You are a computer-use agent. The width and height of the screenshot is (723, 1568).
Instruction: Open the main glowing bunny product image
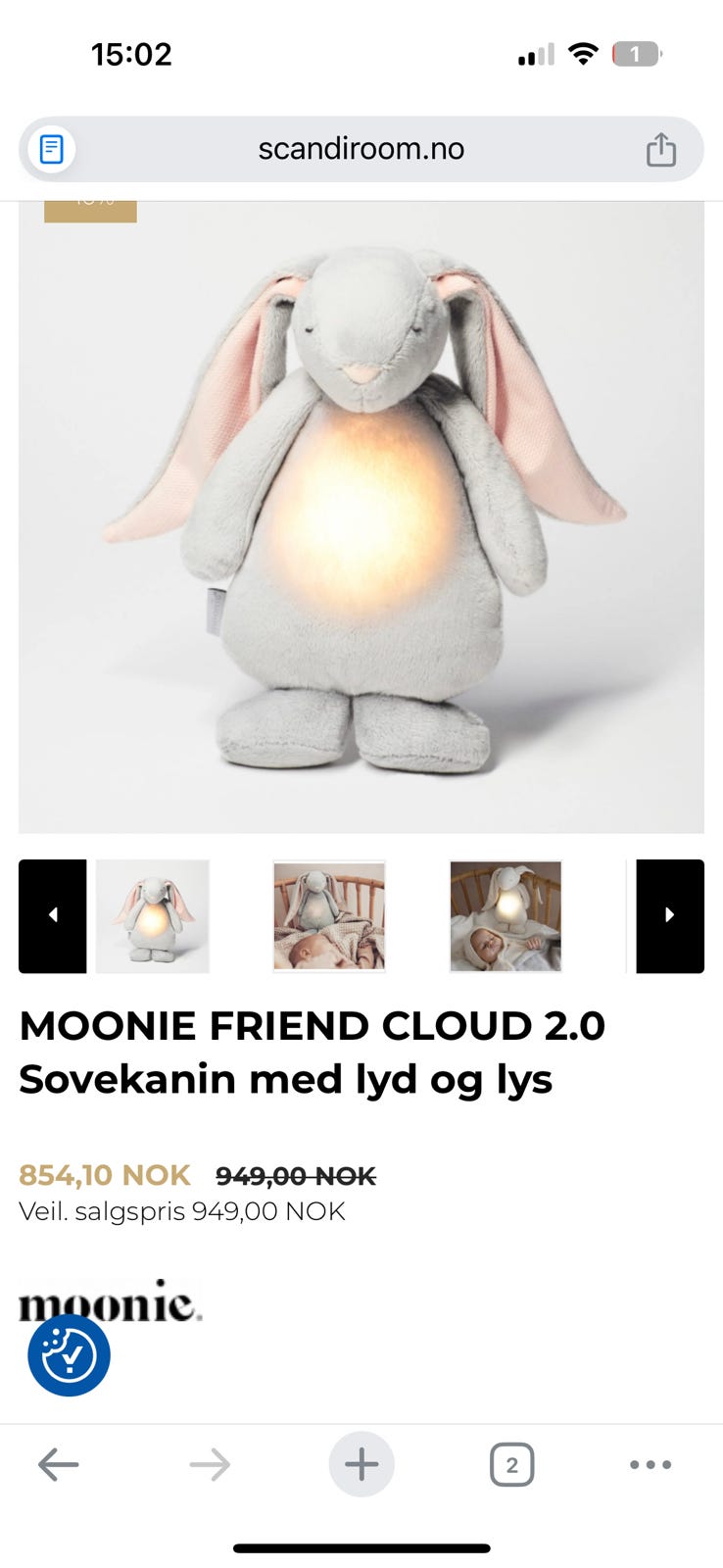click(x=361, y=517)
